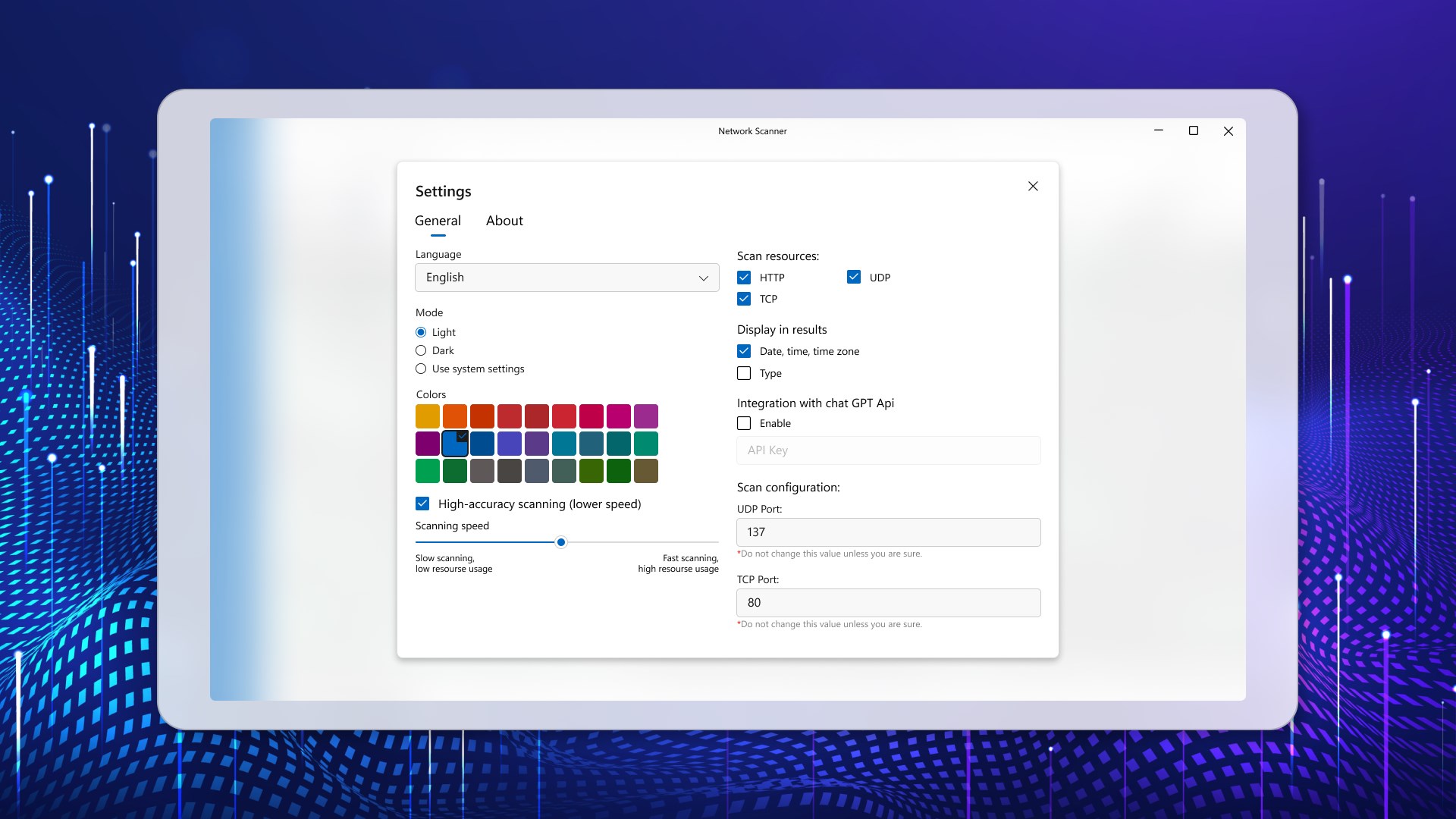The image size is (1456, 819).
Task: Select Dark mode
Action: (x=421, y=350)
